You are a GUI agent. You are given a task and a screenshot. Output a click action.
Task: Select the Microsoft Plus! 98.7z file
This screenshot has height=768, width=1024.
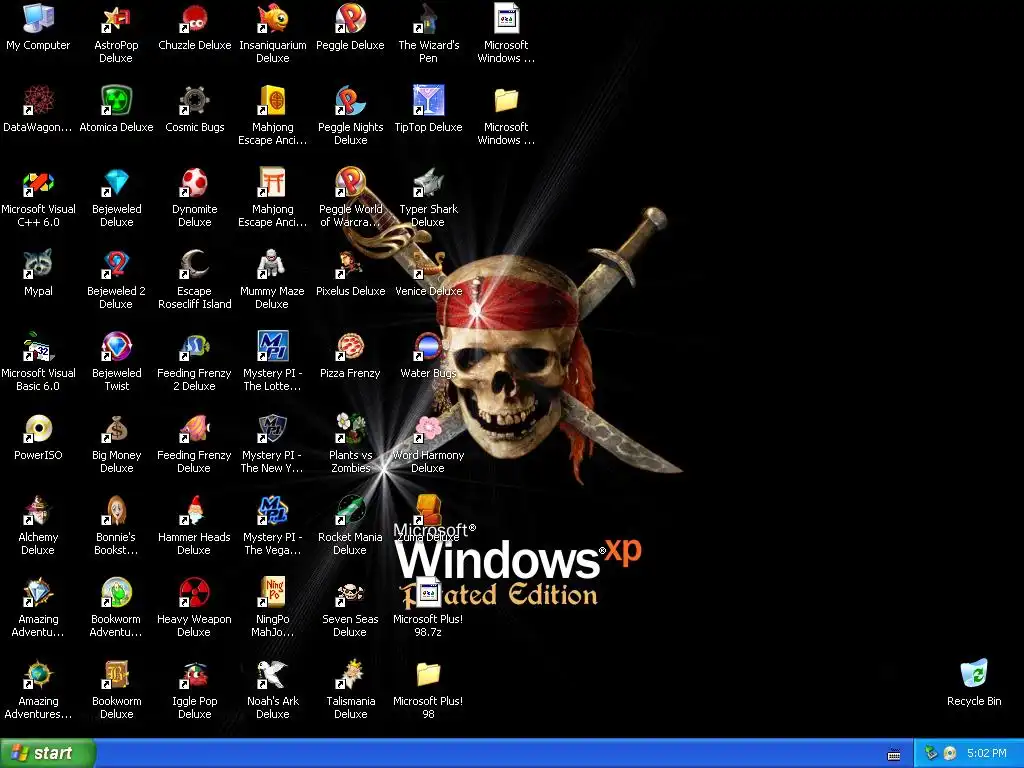point(428,592)
